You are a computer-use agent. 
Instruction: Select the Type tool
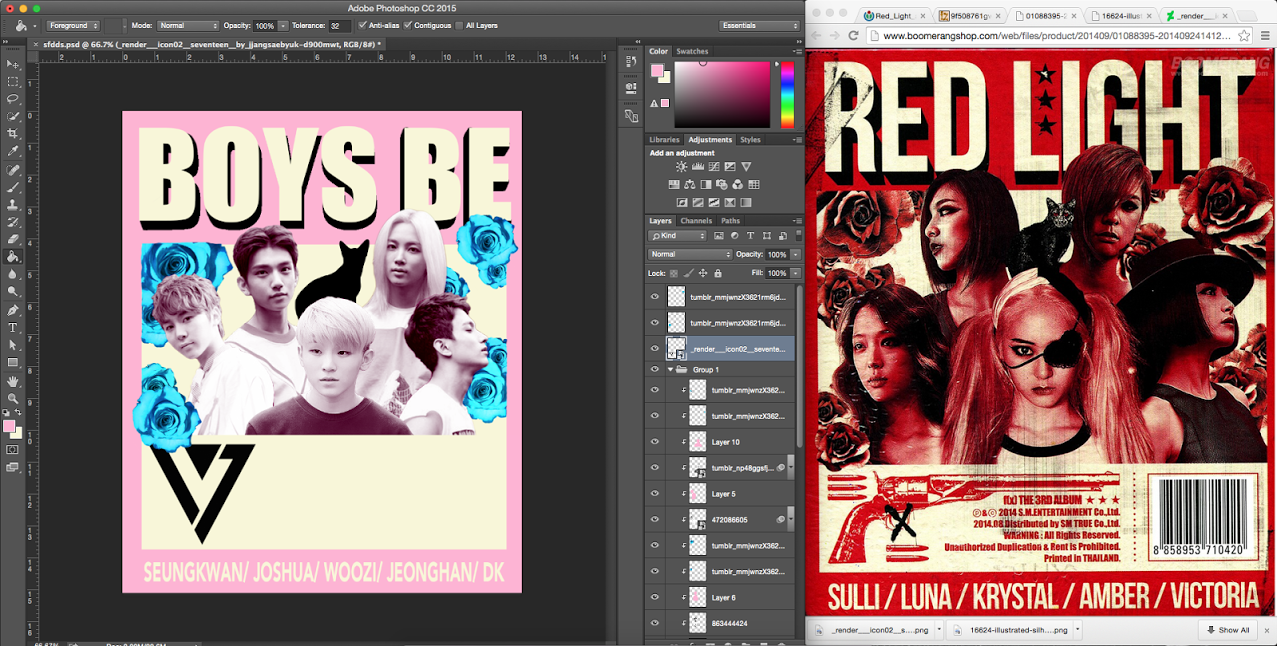[13, 328]
